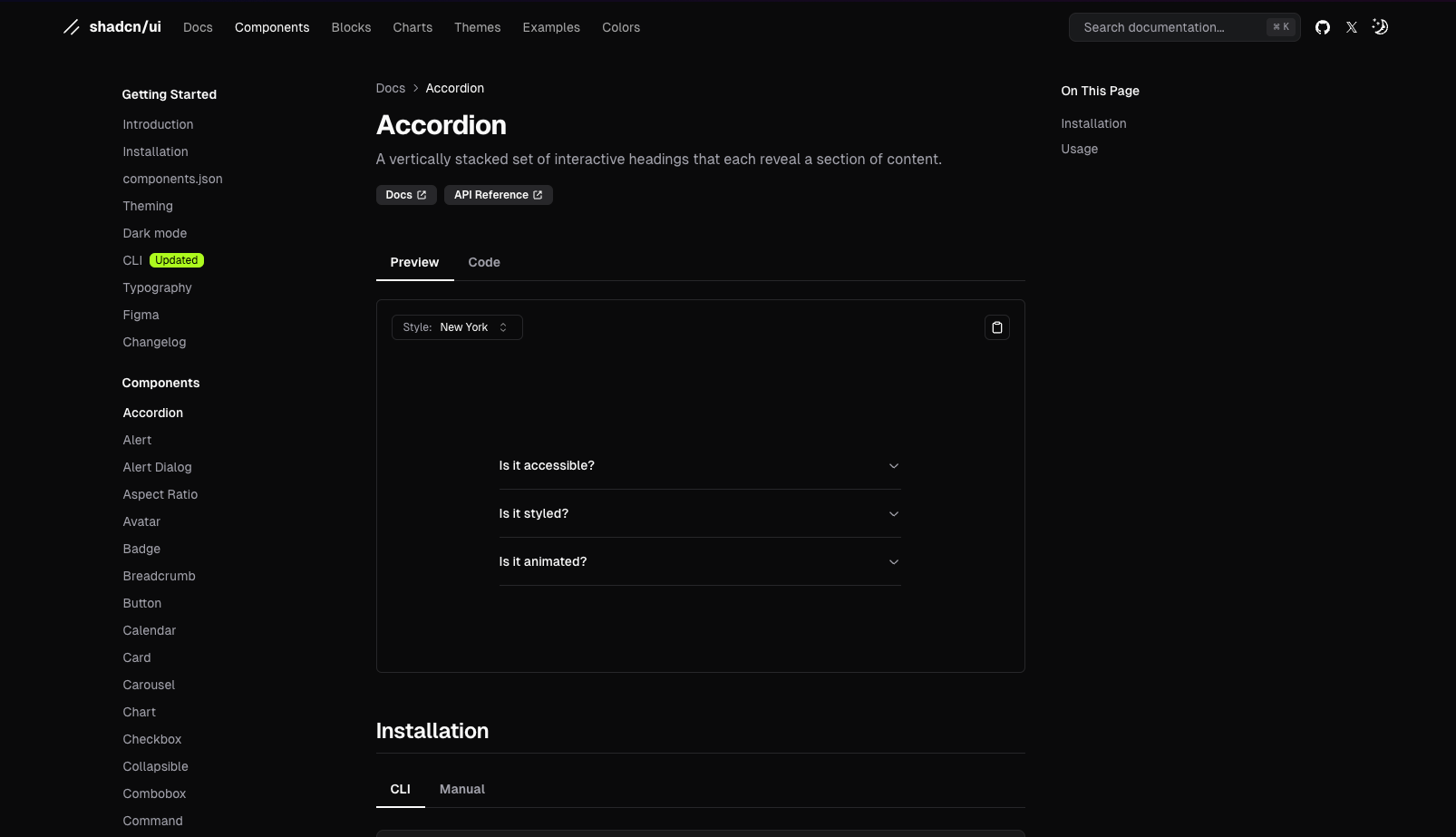Switch to the Code tab
This screenshot has width=1456, height=837.
pos(484,262)
